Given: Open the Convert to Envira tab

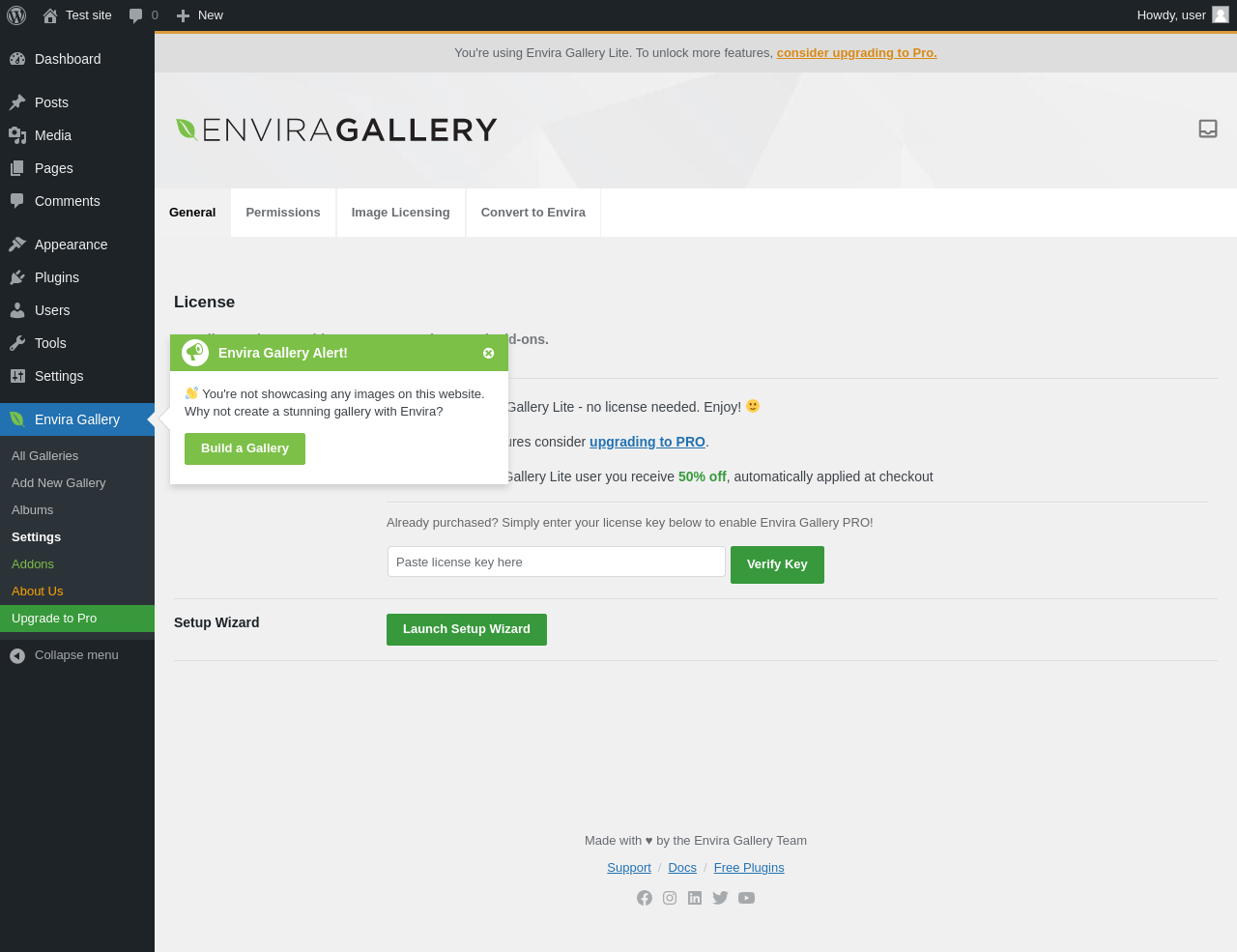Looking at the screenshot, I should point(533,213).
